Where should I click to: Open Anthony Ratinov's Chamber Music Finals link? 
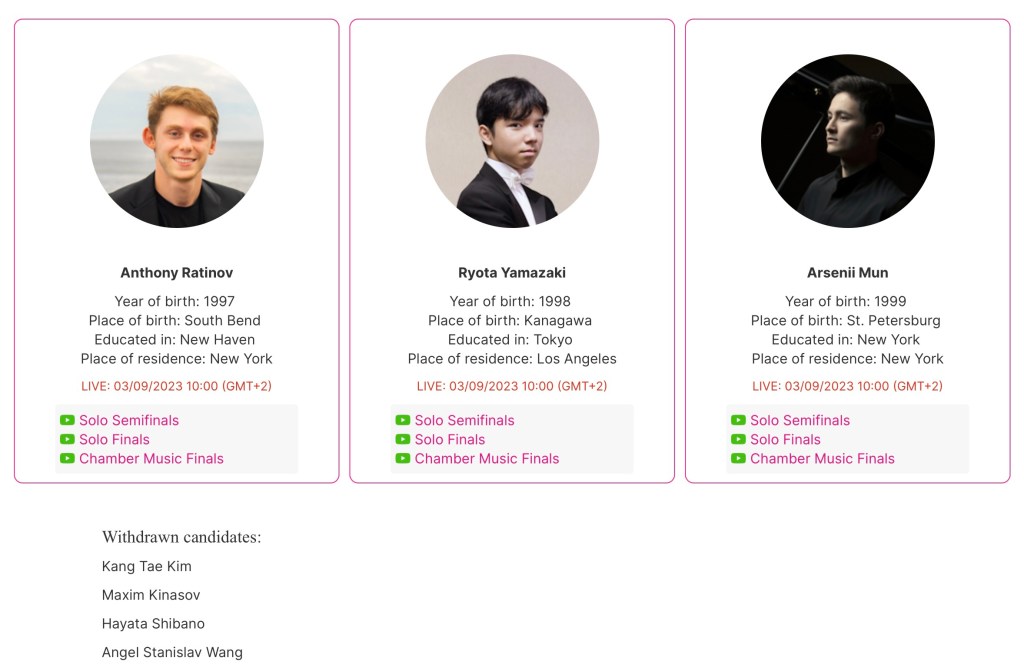(x=151, y=459)
